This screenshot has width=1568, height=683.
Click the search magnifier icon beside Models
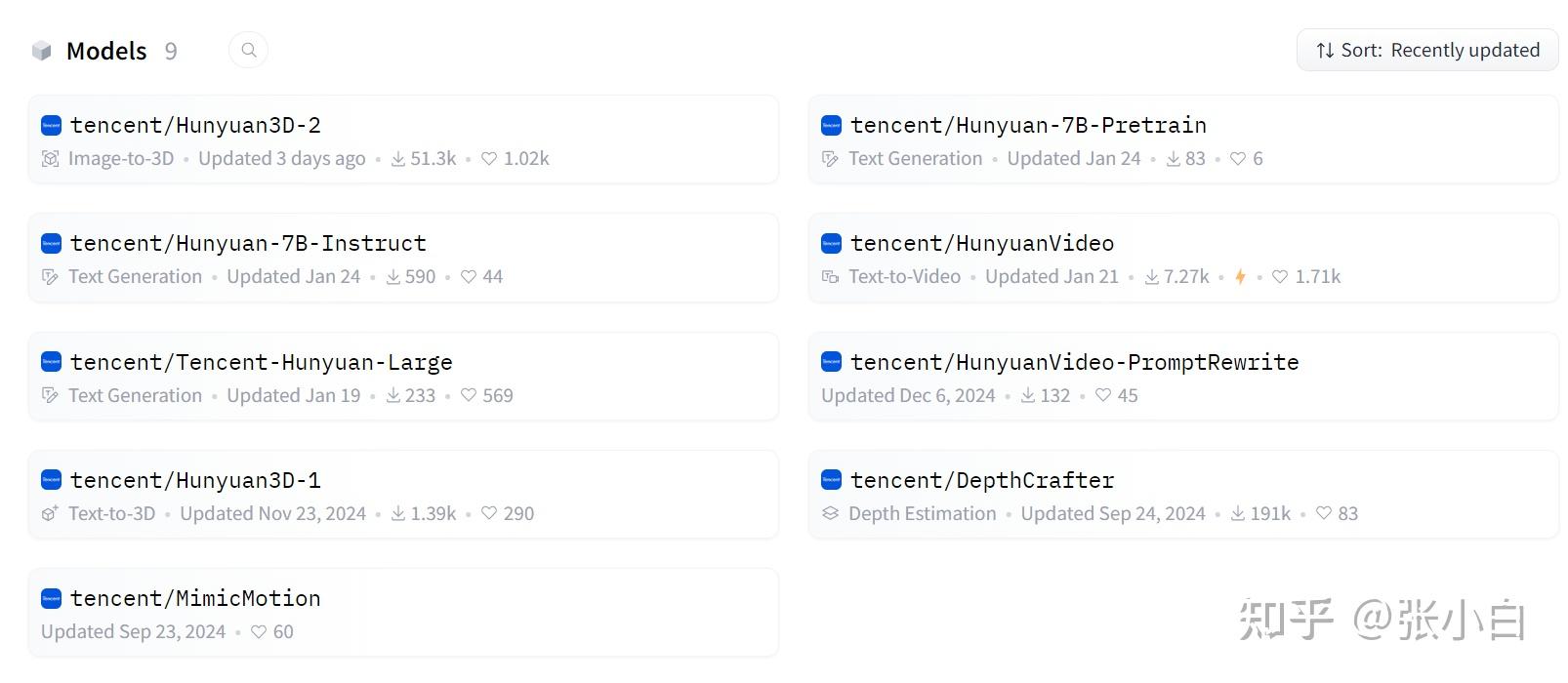tap(249, 50)
